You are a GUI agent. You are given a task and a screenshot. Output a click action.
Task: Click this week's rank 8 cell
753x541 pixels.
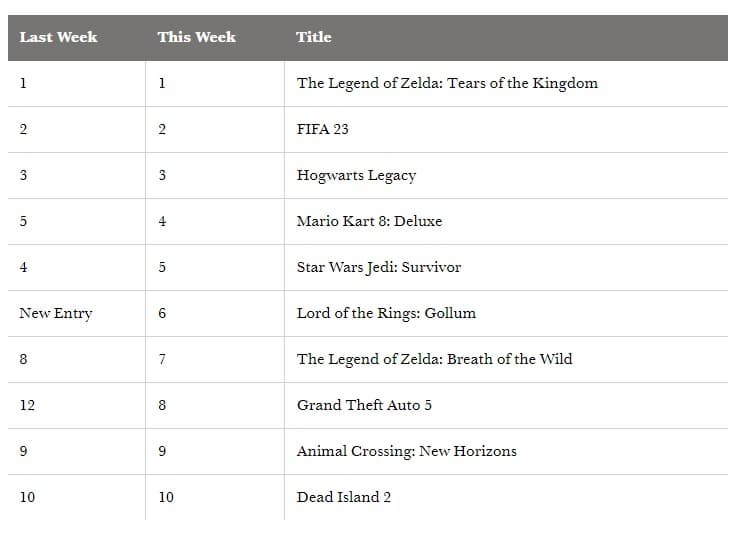coord(162,405)
